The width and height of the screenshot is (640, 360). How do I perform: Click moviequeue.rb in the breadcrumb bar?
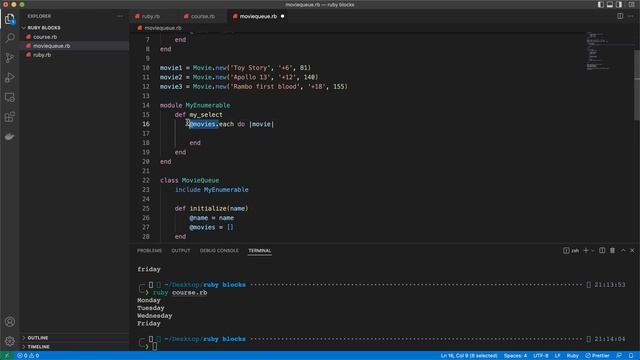(x=162, y=28)
